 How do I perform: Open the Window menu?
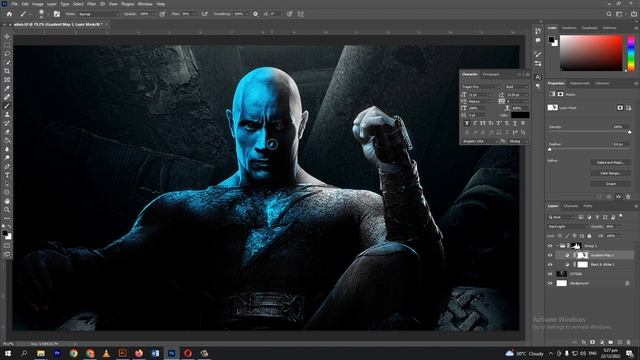tap(145, 4)
